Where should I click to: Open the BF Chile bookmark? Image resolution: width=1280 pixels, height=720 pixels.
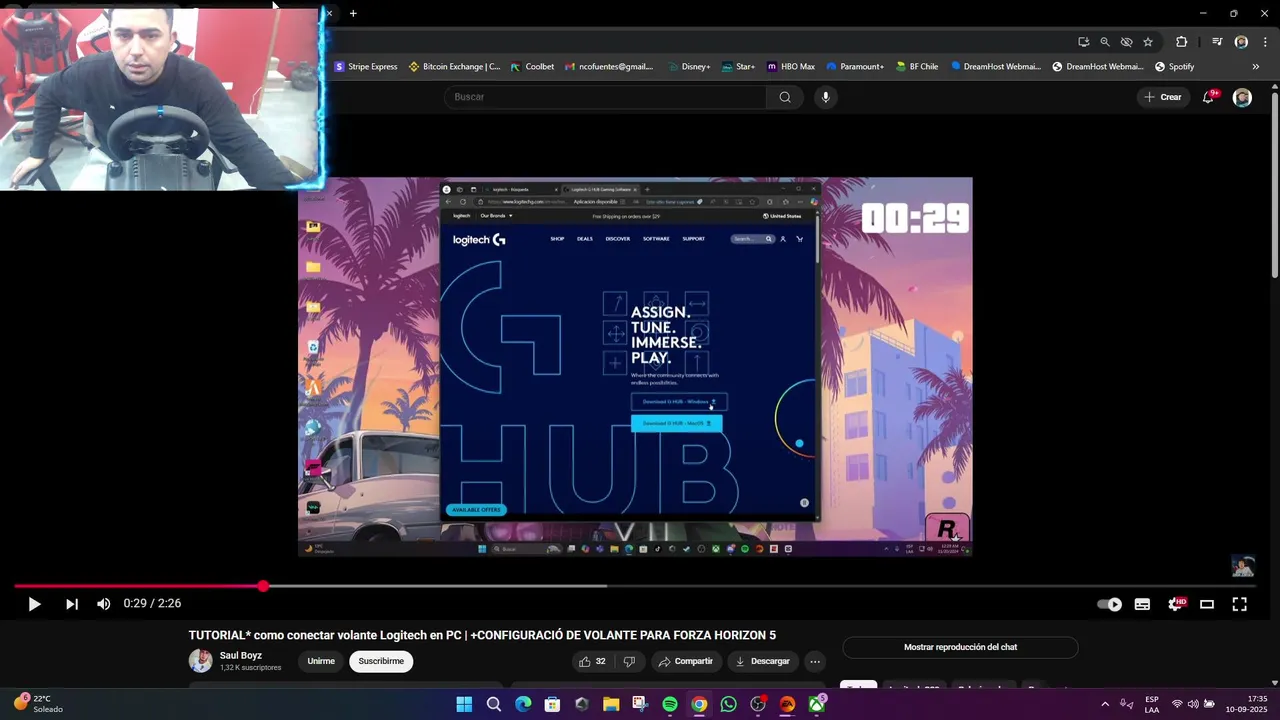pos(917,67)
